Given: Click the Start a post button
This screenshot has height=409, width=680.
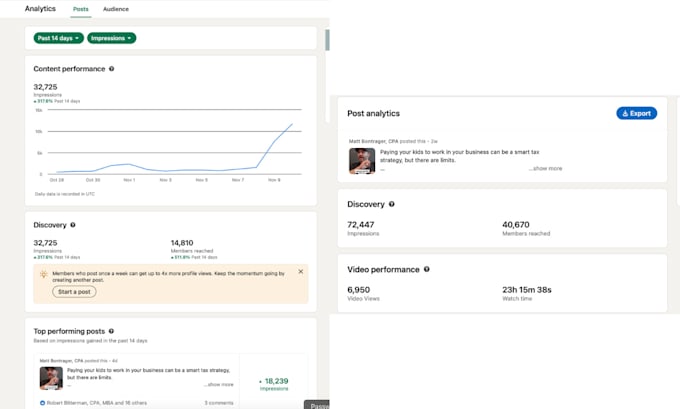Looking at the screenshot, I should [74, 292].
